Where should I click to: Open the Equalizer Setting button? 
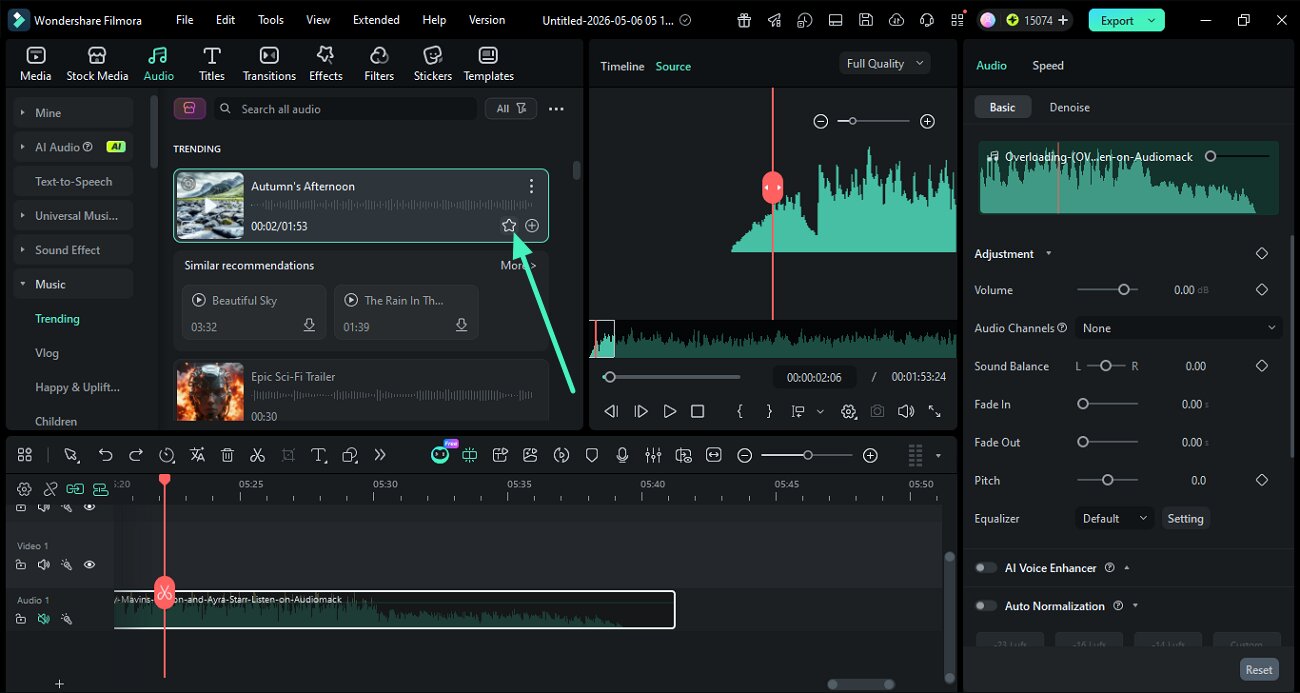(1185, 518)
